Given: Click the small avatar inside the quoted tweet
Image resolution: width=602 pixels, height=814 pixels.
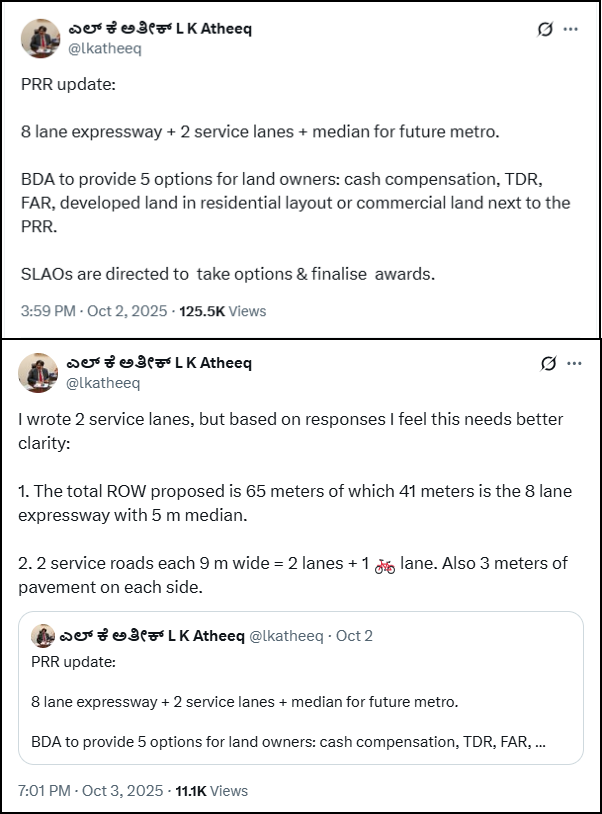Looking at the screenshot, I should [42, 636].
